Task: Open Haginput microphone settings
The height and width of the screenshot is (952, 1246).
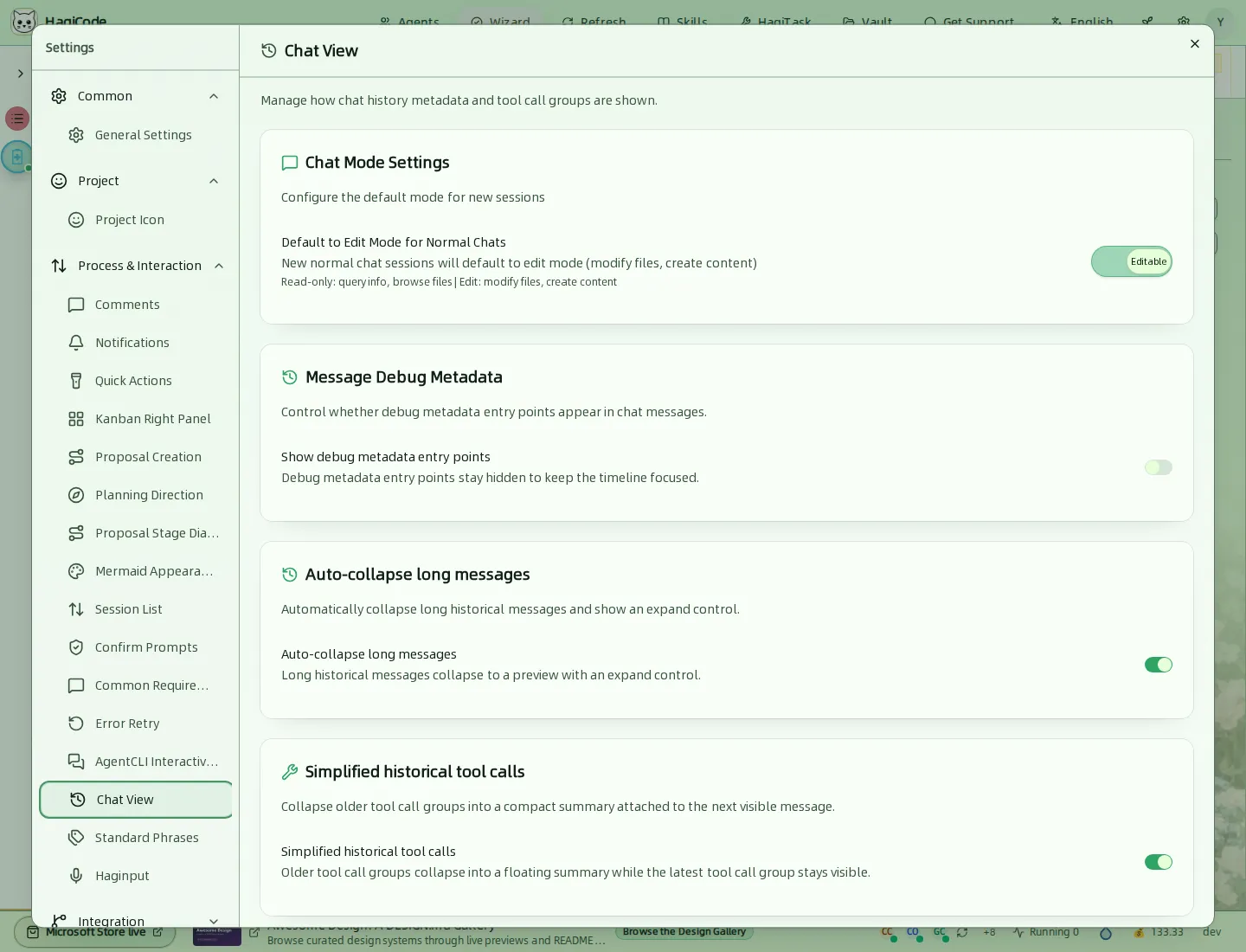Action: pyautogui.click(x=136, y=876)
